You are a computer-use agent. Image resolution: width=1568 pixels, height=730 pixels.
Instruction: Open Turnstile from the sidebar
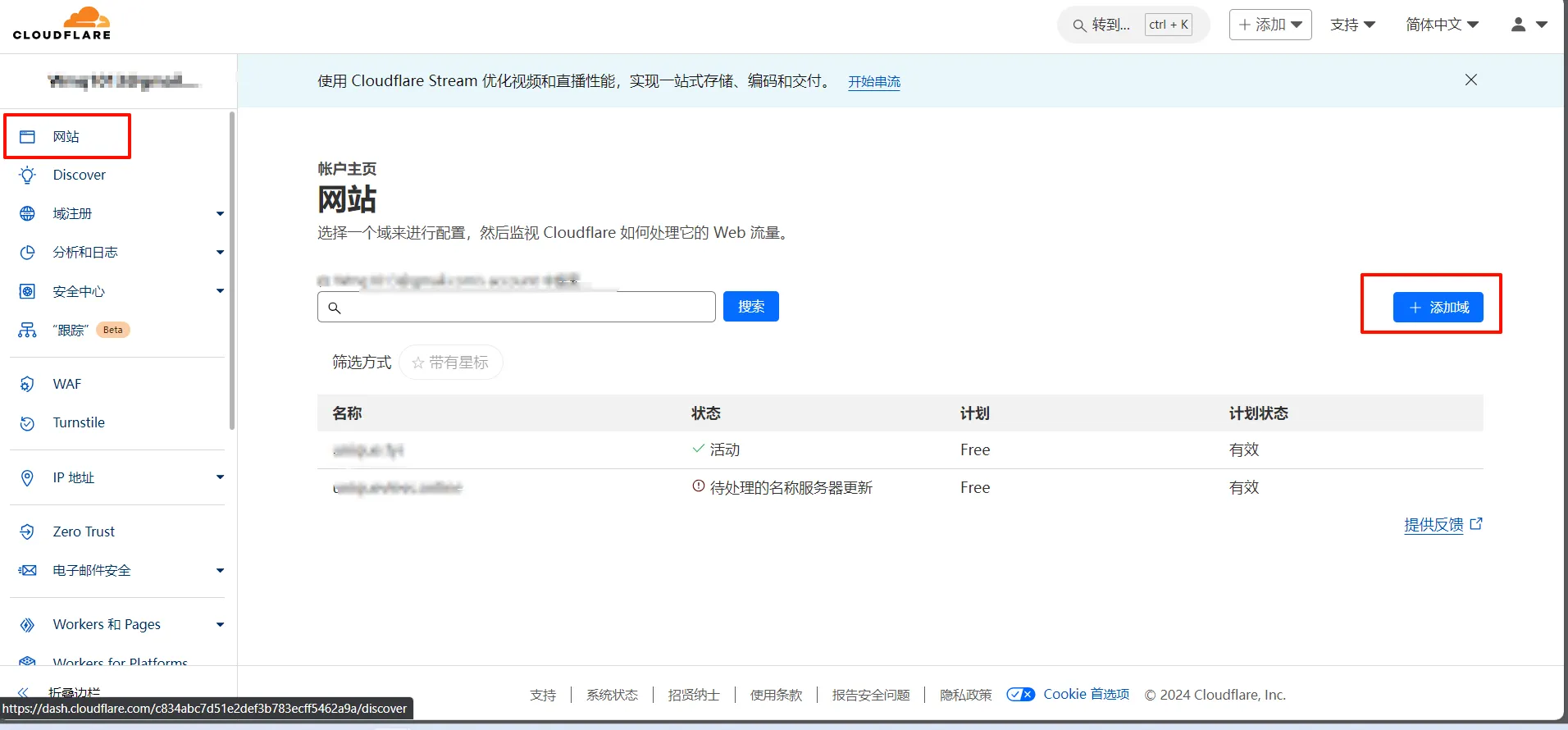click(79, 422)
